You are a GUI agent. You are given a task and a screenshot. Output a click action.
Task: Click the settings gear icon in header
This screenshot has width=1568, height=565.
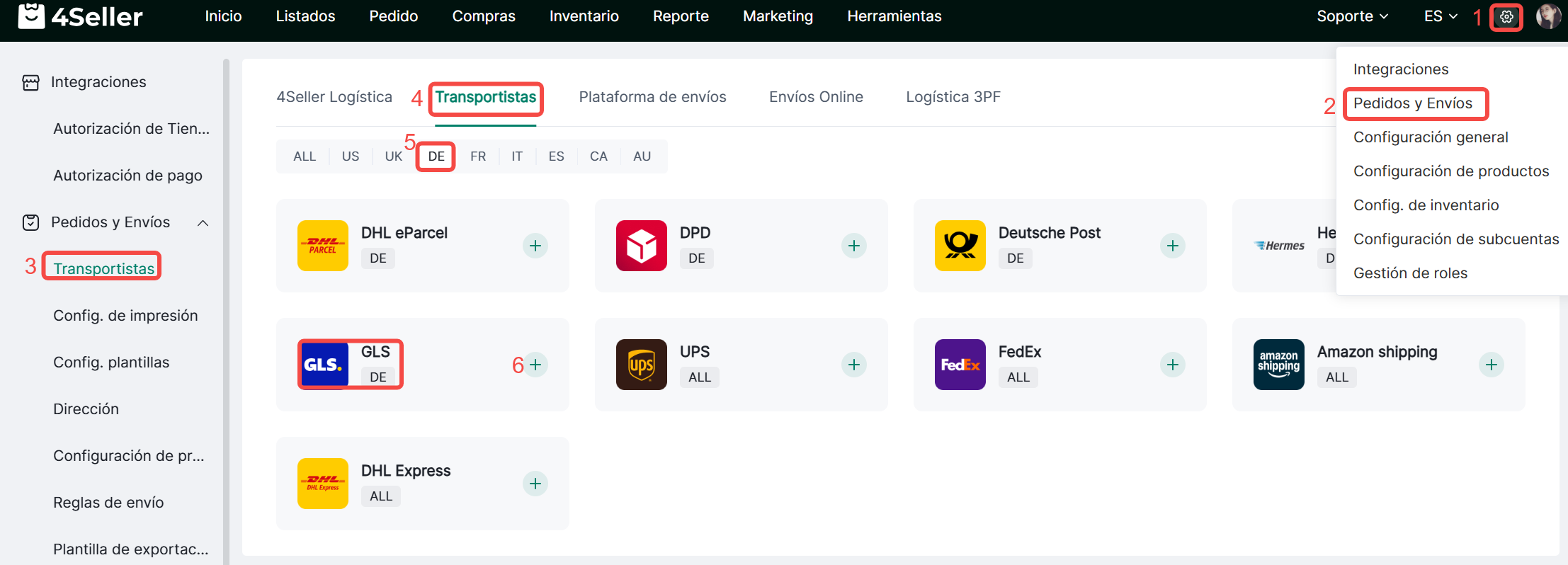pyautogui.click(x=1506, y=17)
